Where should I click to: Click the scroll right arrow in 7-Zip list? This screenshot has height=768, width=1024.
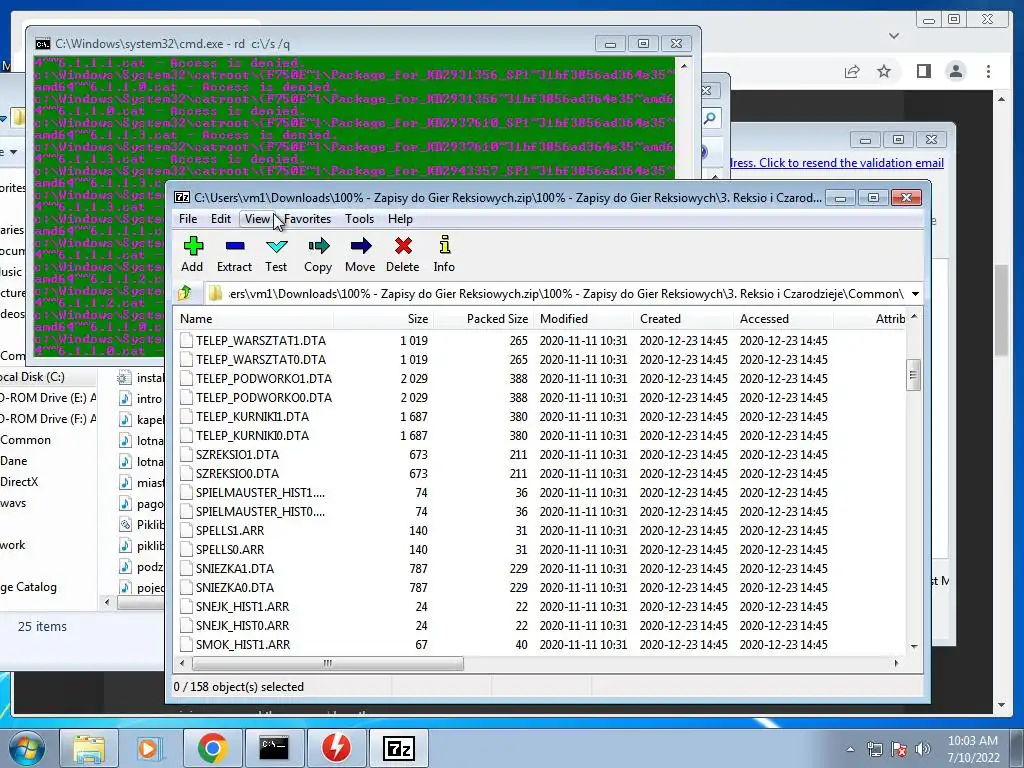click(x=896, y=664)
